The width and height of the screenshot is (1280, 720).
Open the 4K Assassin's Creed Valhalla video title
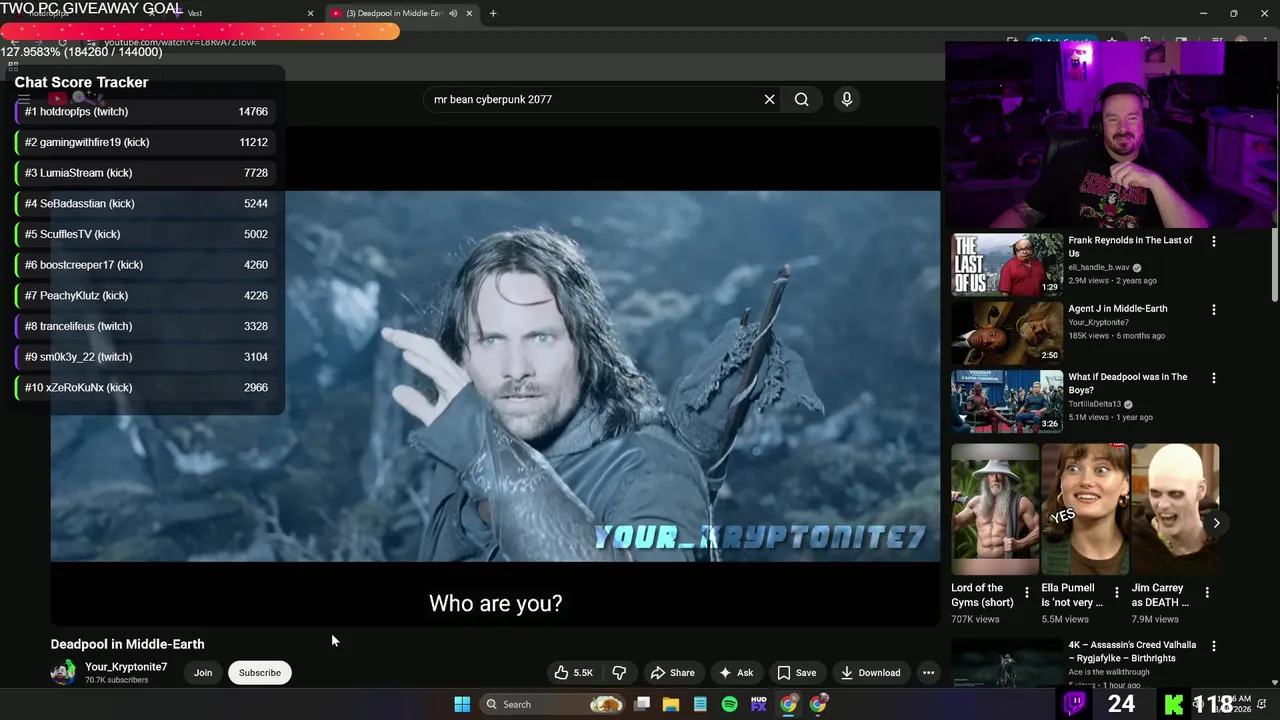tap(1132, 652)
